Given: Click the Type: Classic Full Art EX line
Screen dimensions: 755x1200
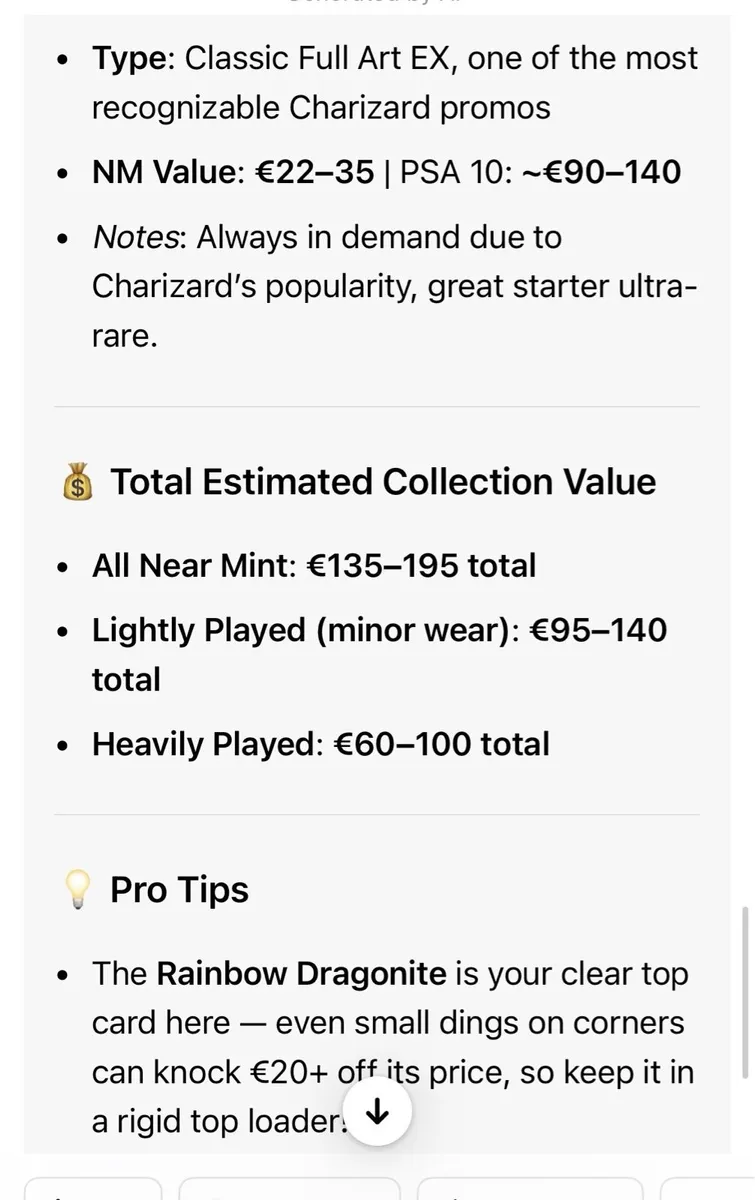Looking at the screenshot, I should click(395, 83).
